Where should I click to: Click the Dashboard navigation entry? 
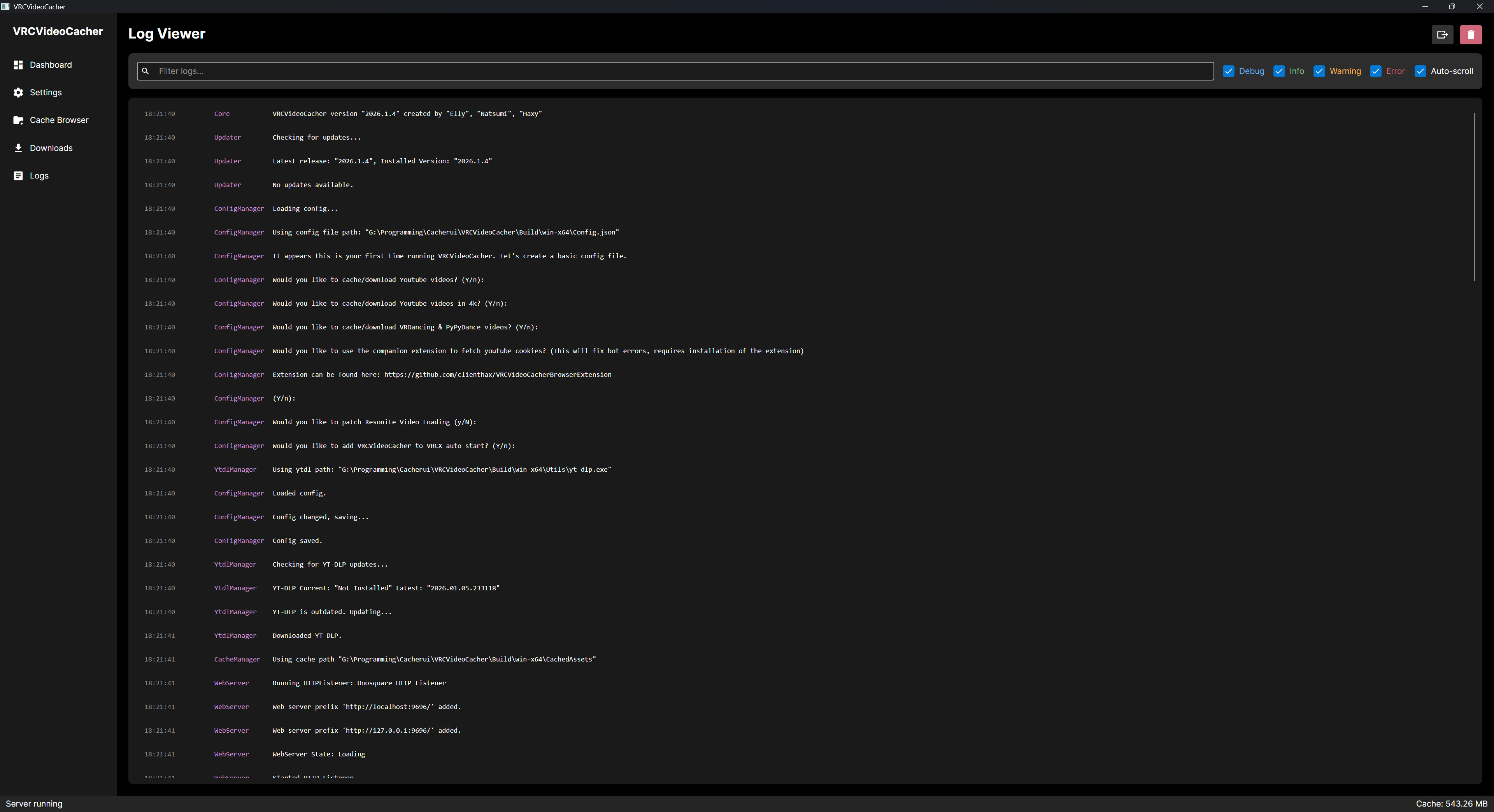coord(51,65)
